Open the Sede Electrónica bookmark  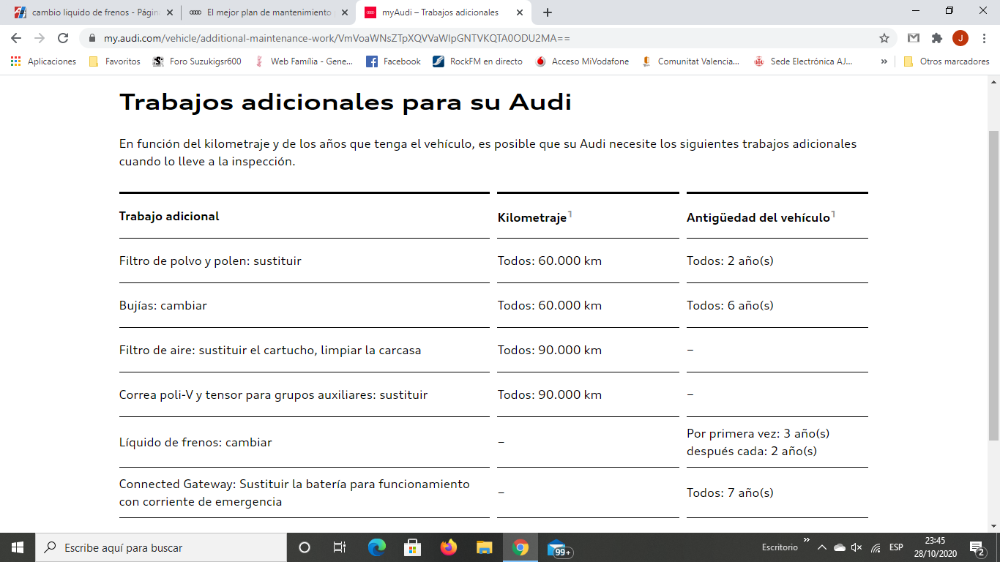point(803,61)
